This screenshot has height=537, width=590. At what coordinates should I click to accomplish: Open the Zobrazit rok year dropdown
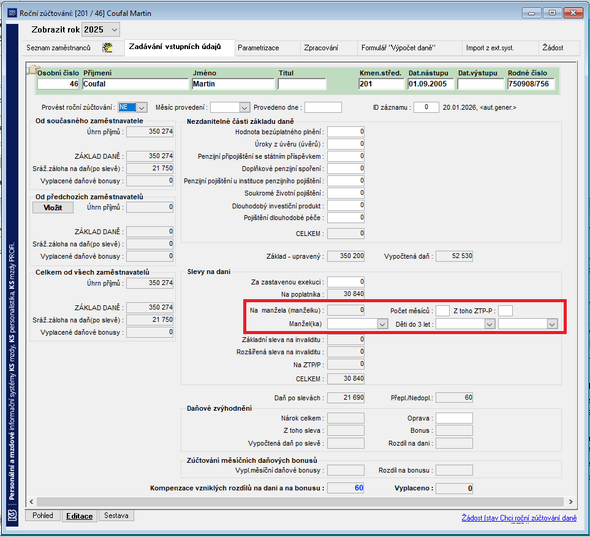pos(114,30)
